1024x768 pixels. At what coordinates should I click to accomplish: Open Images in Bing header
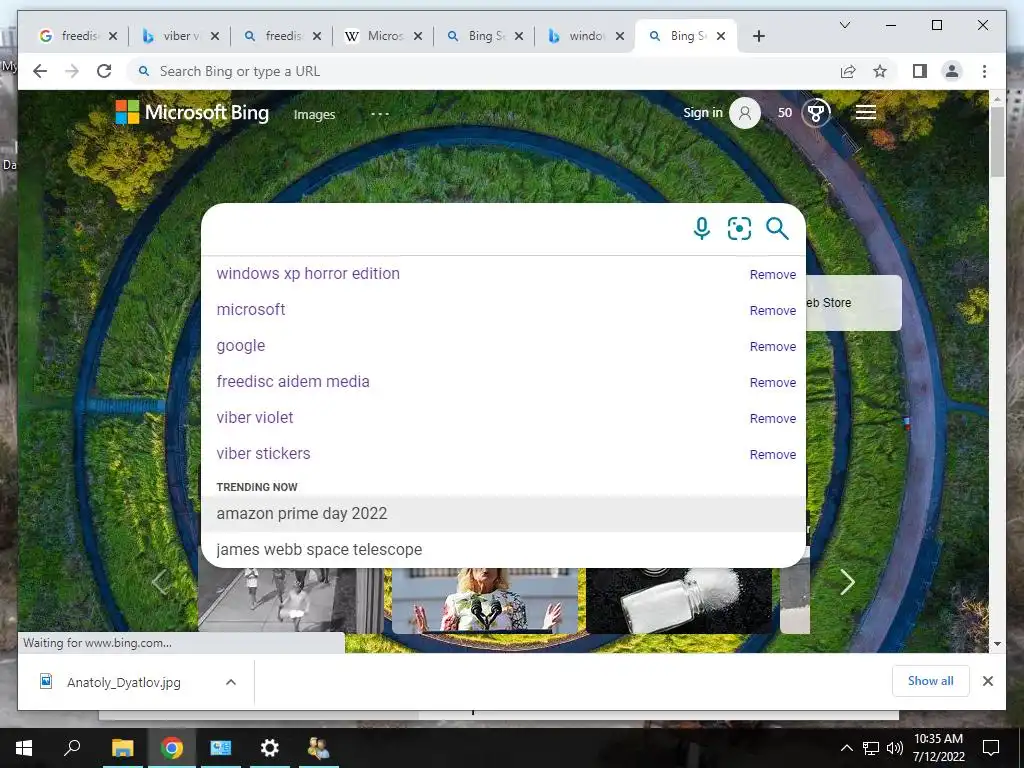click(314, 114)
